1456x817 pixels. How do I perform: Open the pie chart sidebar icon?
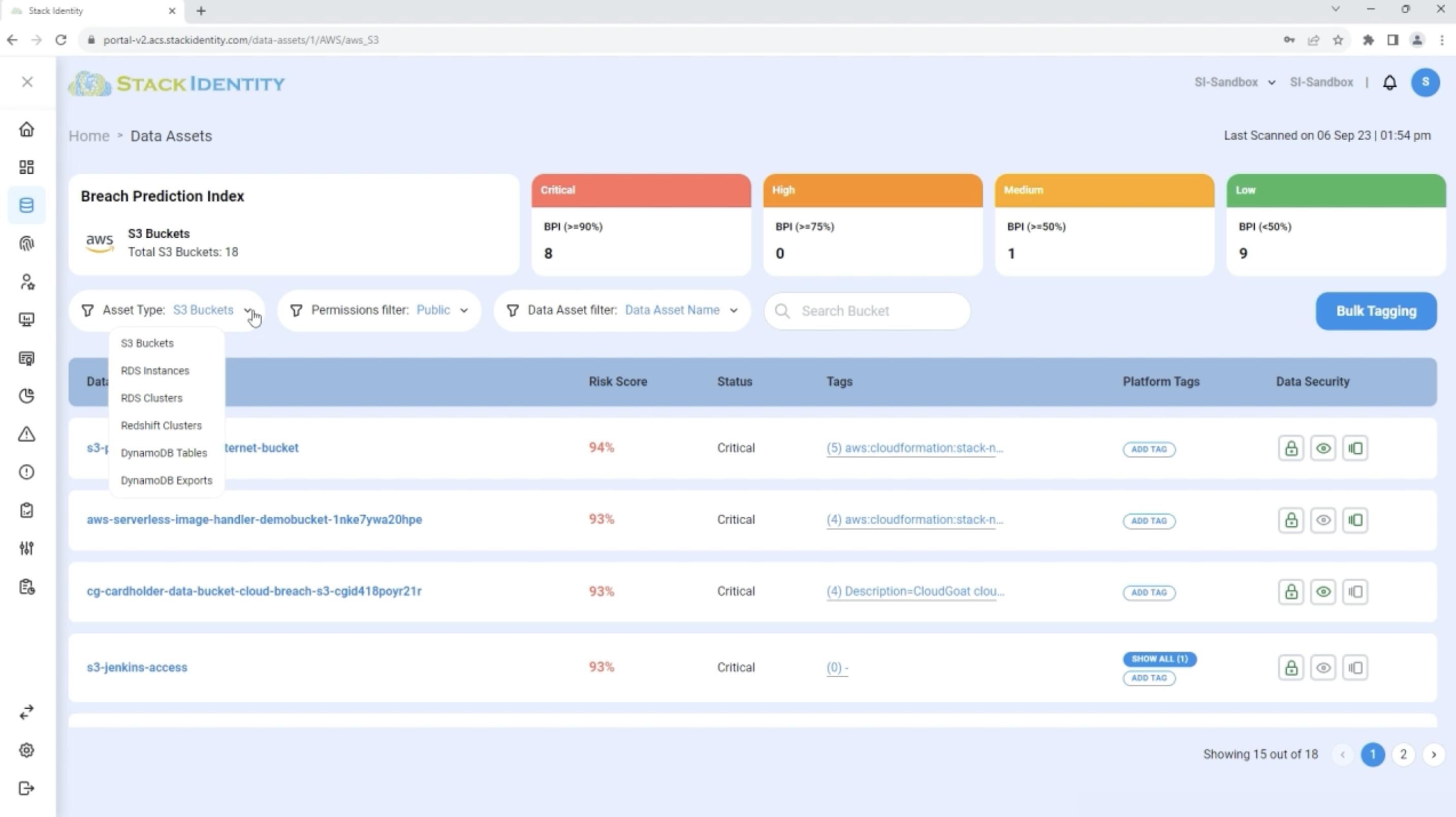[26, 396]
